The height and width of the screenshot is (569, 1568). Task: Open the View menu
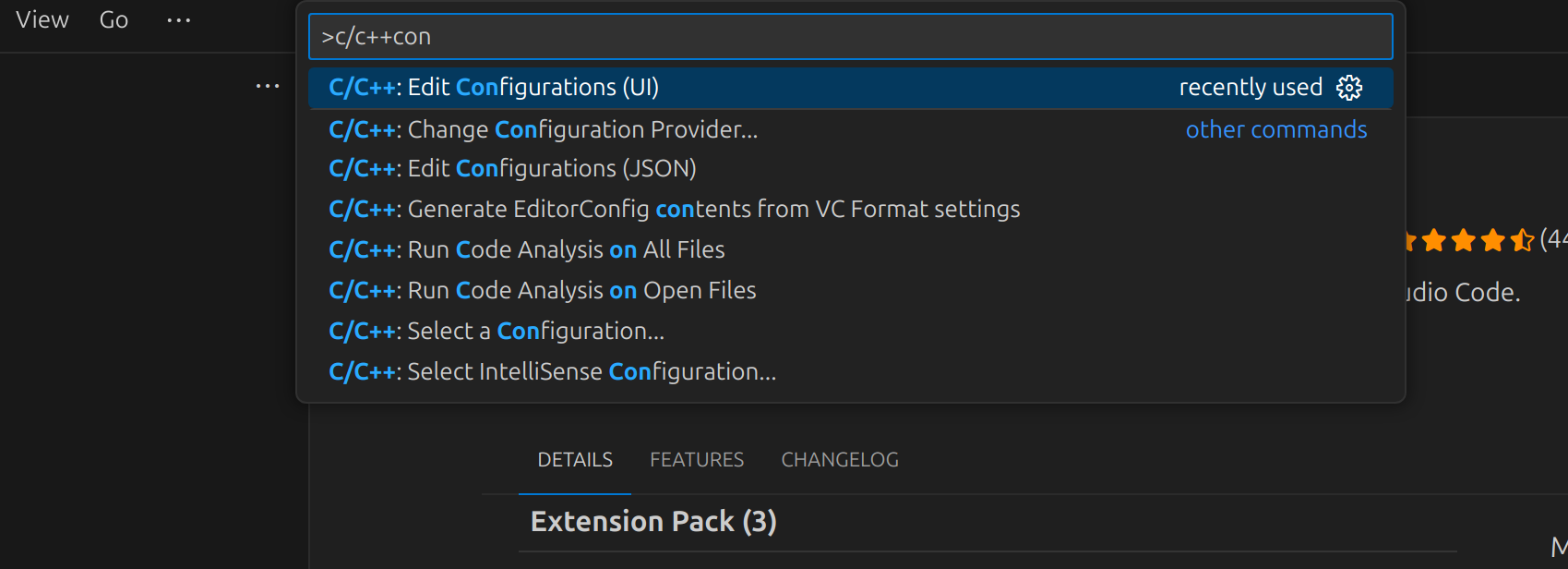coord(42,19)
